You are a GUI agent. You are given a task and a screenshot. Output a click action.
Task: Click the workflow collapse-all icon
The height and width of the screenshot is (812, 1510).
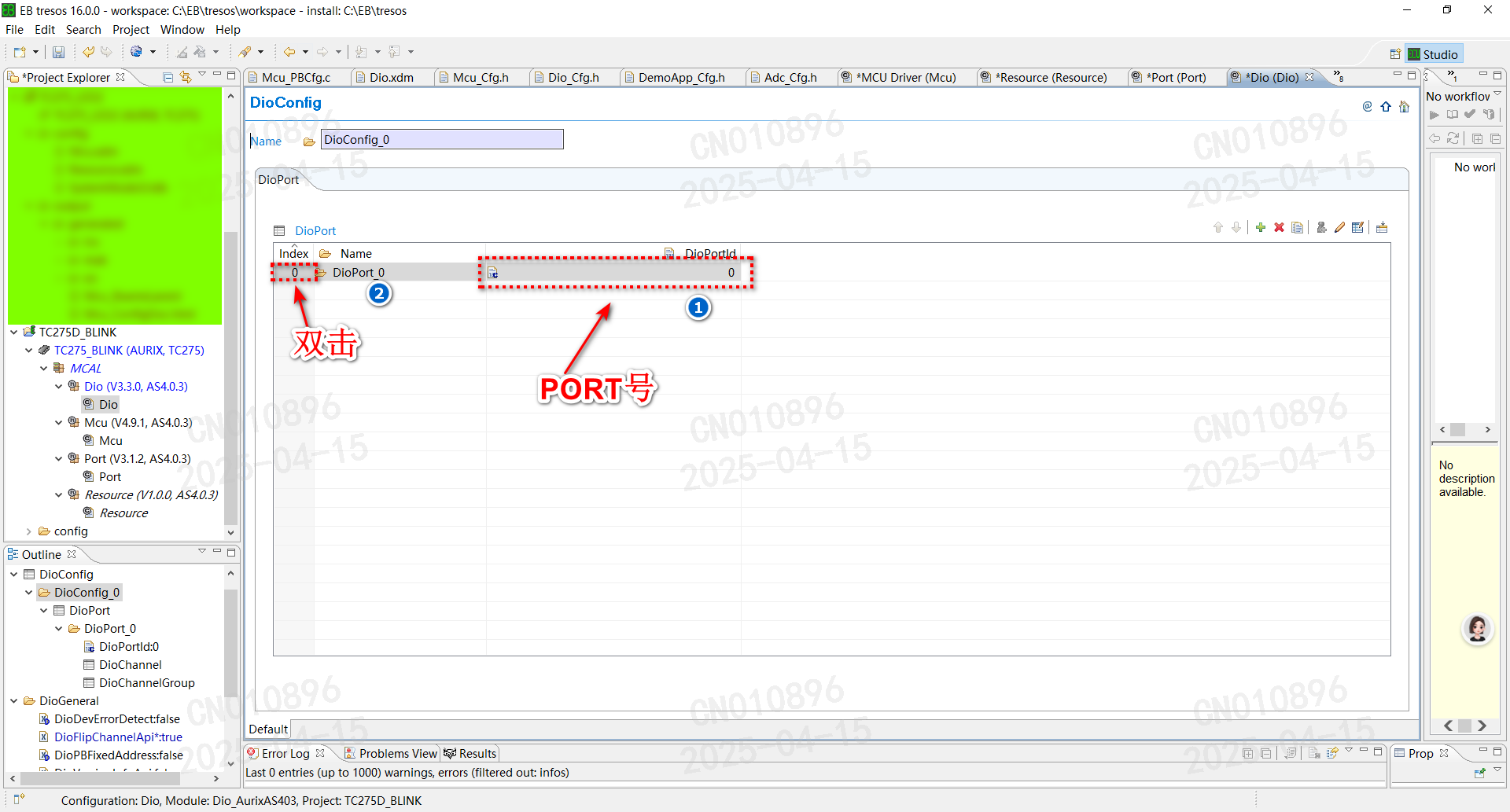[x=1495, y=138]
